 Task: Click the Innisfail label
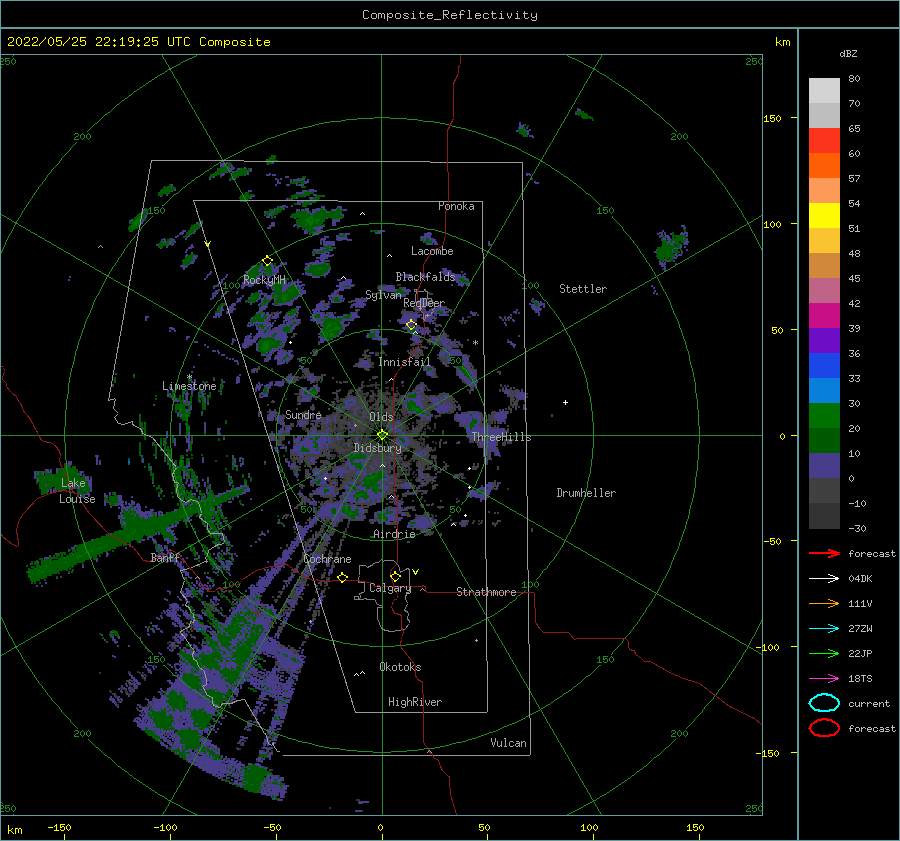404,362
